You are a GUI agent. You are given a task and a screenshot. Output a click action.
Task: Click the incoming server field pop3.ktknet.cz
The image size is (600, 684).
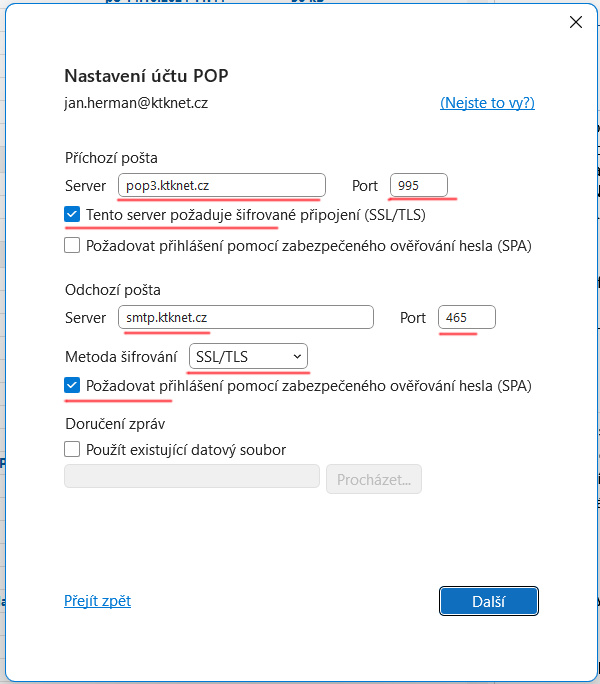(221, 185)
